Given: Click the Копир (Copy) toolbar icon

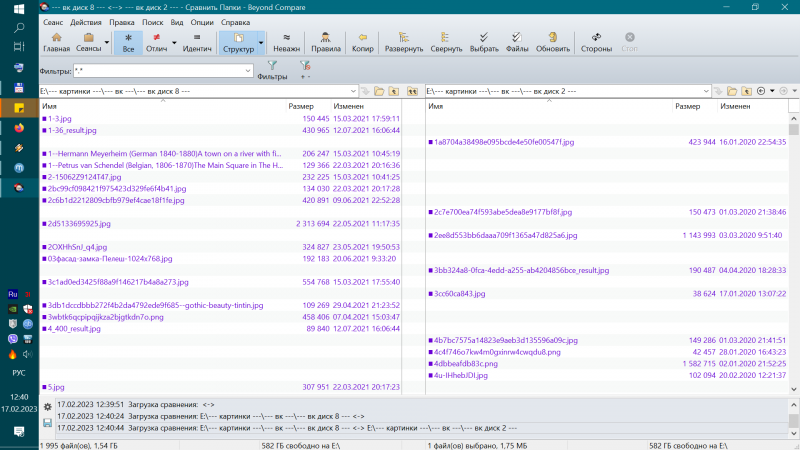Looking at the screenshot, I should (363, 42).
